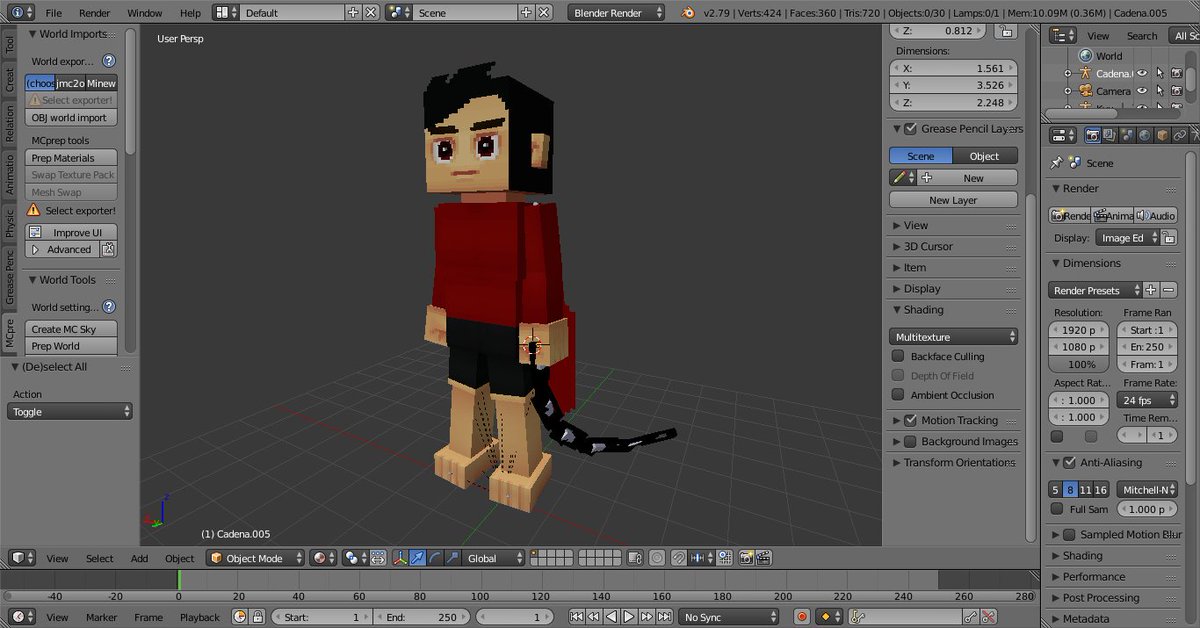This screenshot has height=628, width=1200.
Task: Open the Global orientation dropdown
Action: point(494,558)
